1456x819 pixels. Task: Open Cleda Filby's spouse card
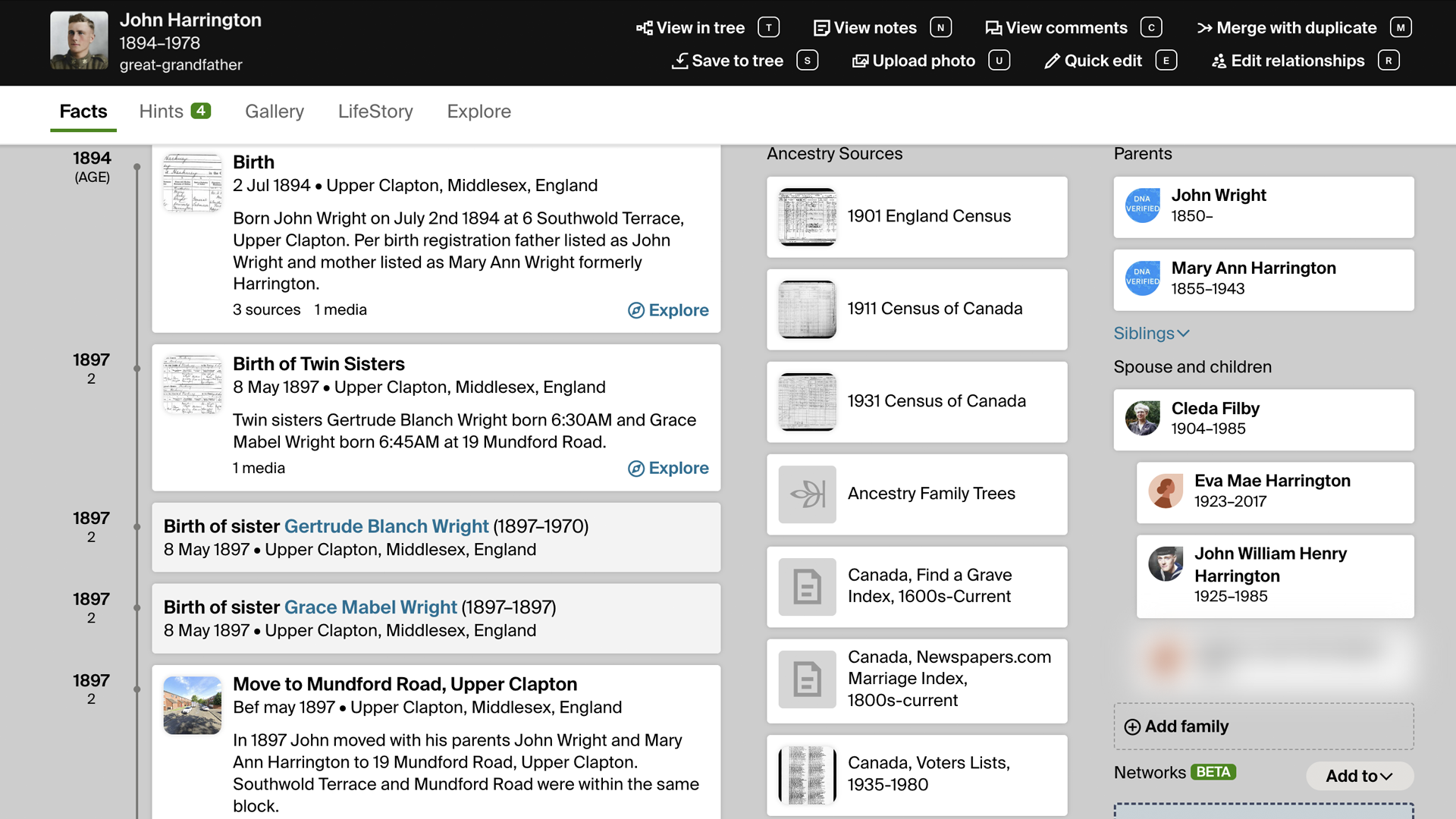coord(1263,419)
